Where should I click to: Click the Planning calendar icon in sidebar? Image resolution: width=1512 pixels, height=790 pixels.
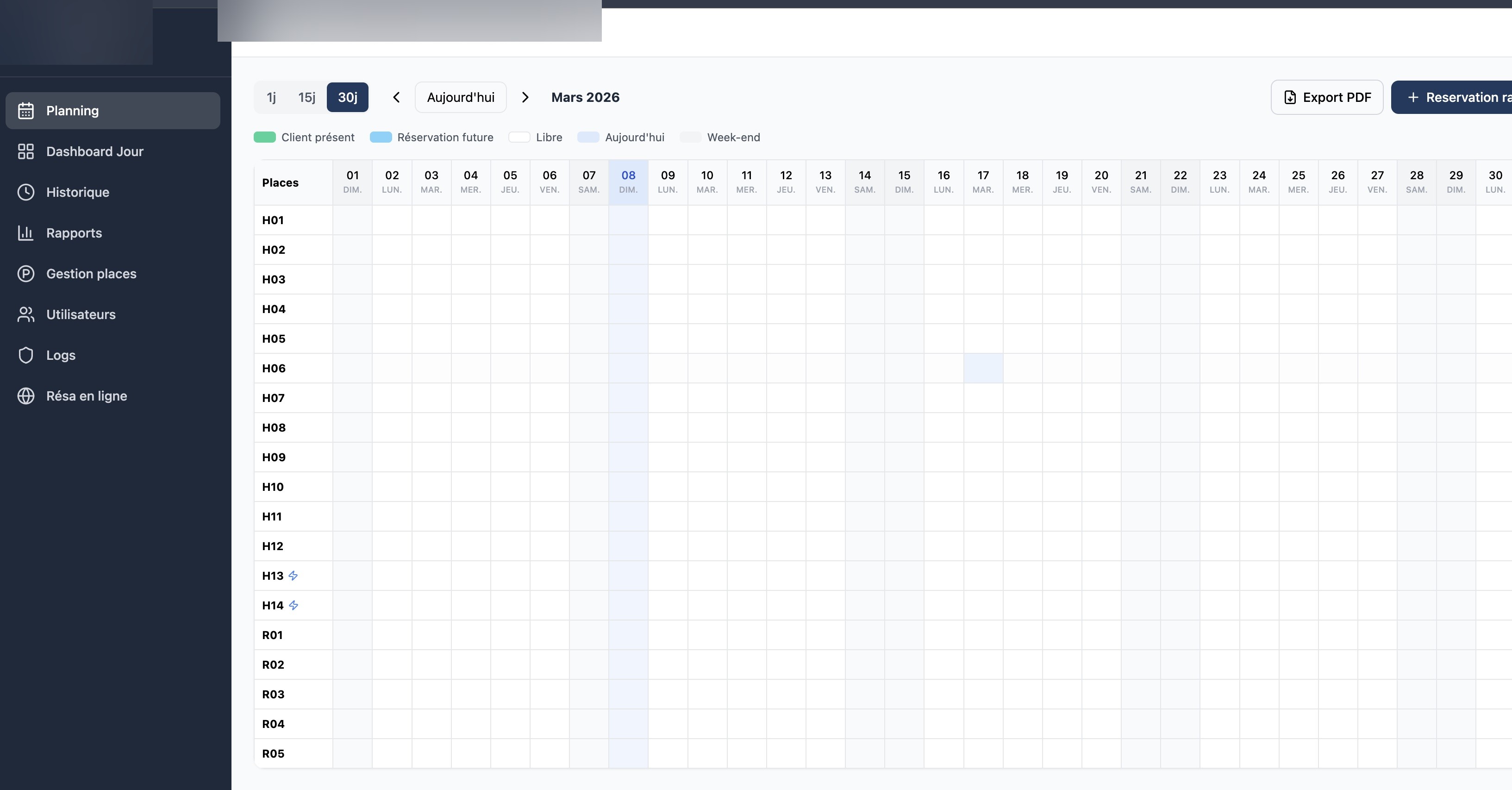tap(26, 111)
